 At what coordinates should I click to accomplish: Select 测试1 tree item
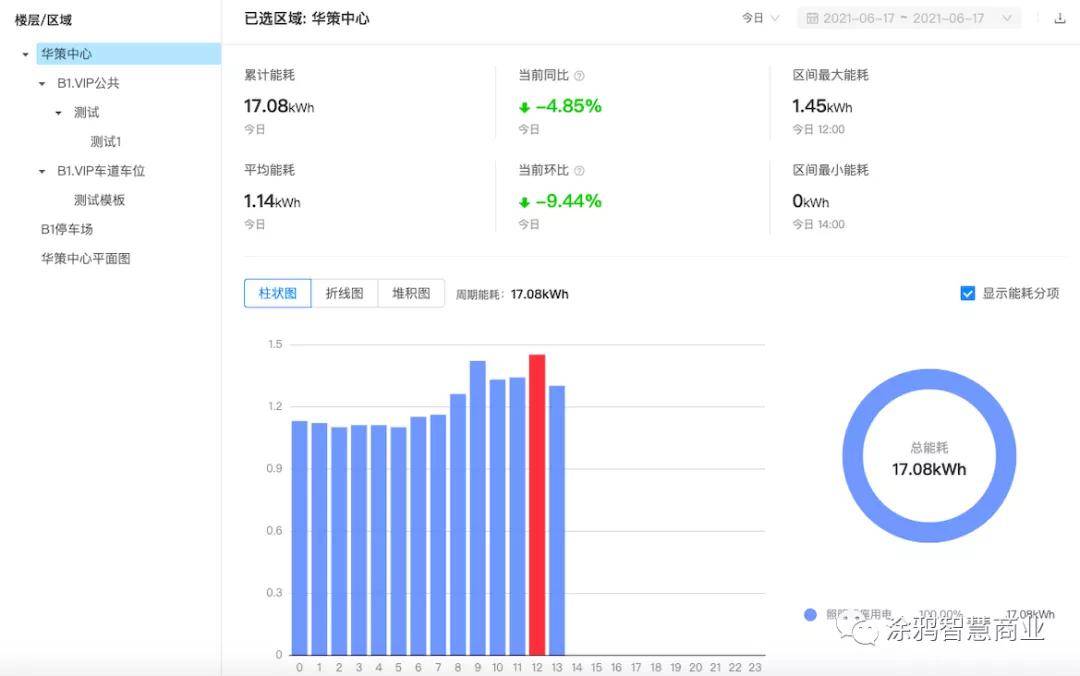pos(105,142)
